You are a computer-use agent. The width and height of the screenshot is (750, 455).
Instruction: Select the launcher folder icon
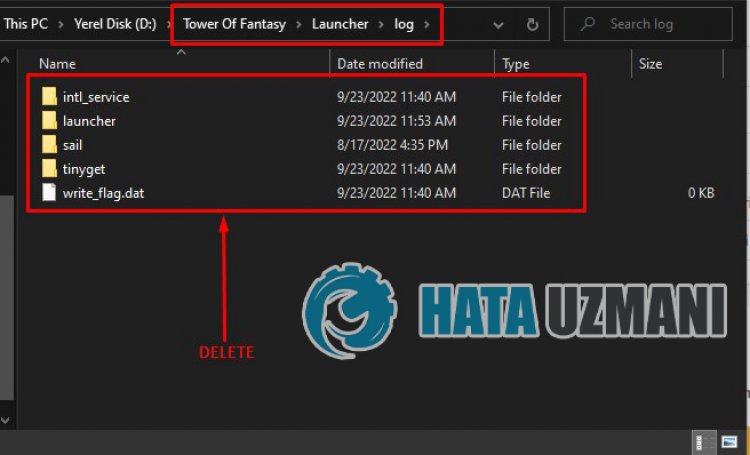pyautogui.click(x=49, y=121)
